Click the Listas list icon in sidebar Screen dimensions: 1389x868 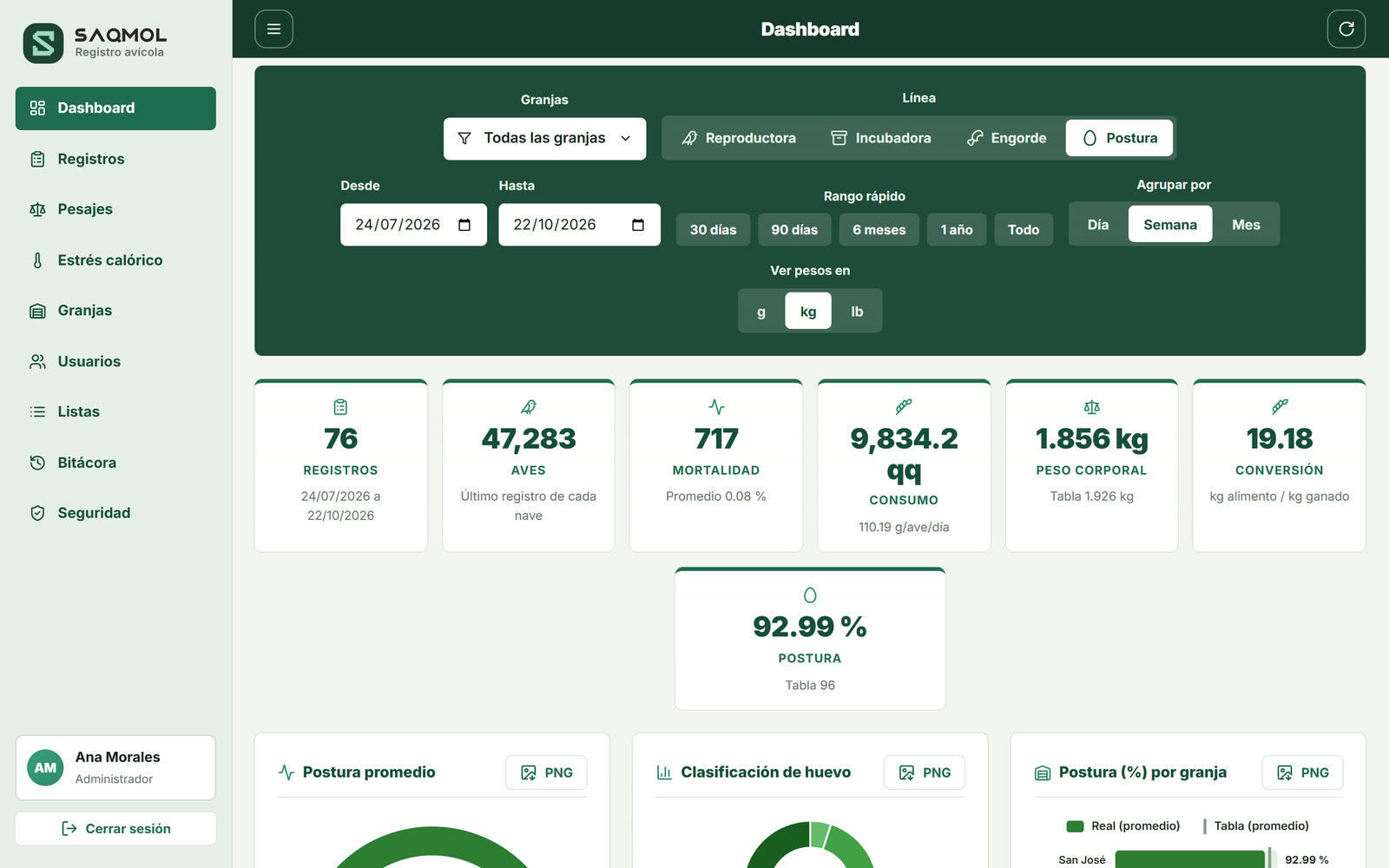[37, 411]
